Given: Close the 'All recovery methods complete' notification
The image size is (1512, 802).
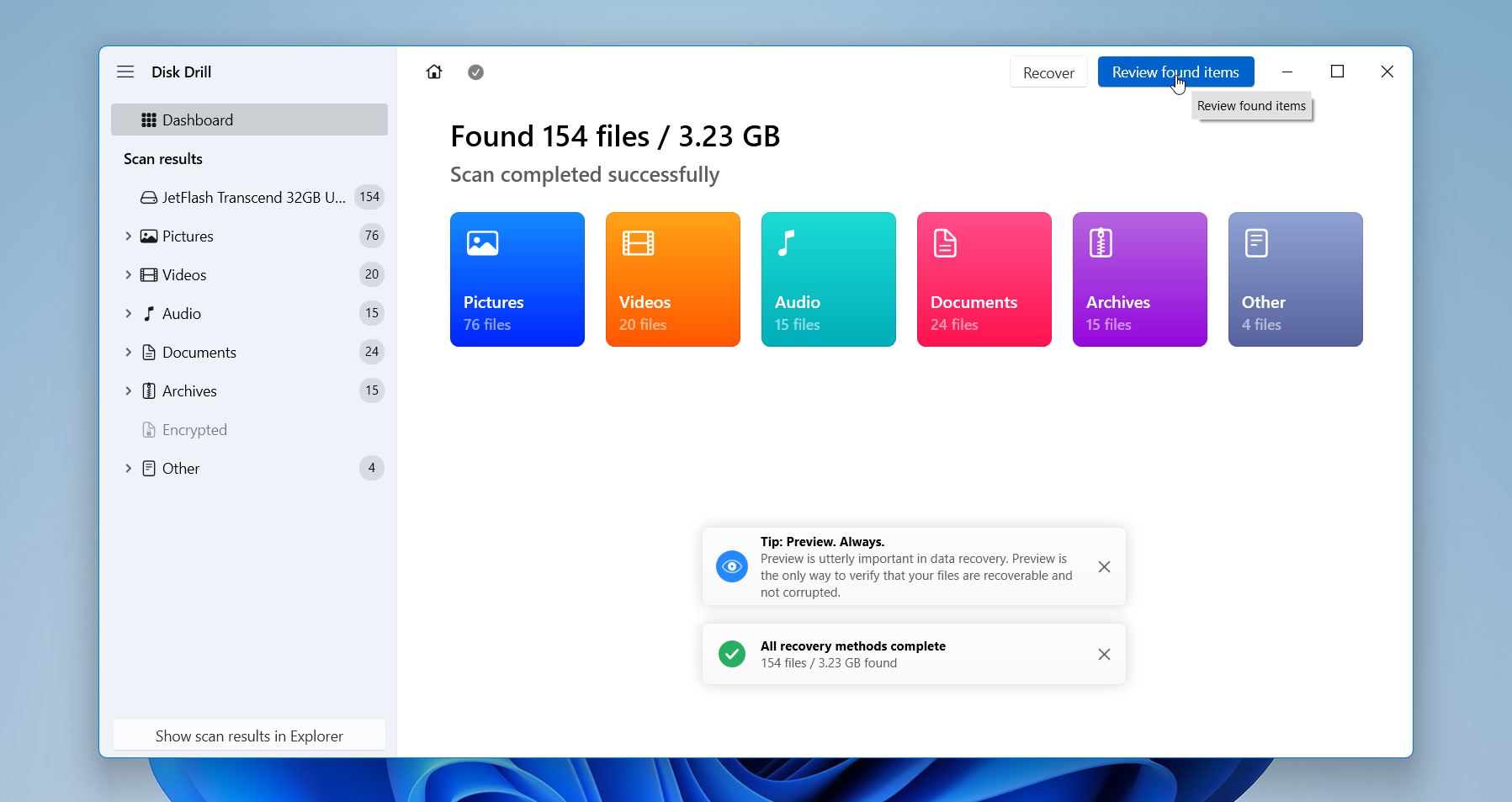Looking at the screenshot, I should point(1104,655).
